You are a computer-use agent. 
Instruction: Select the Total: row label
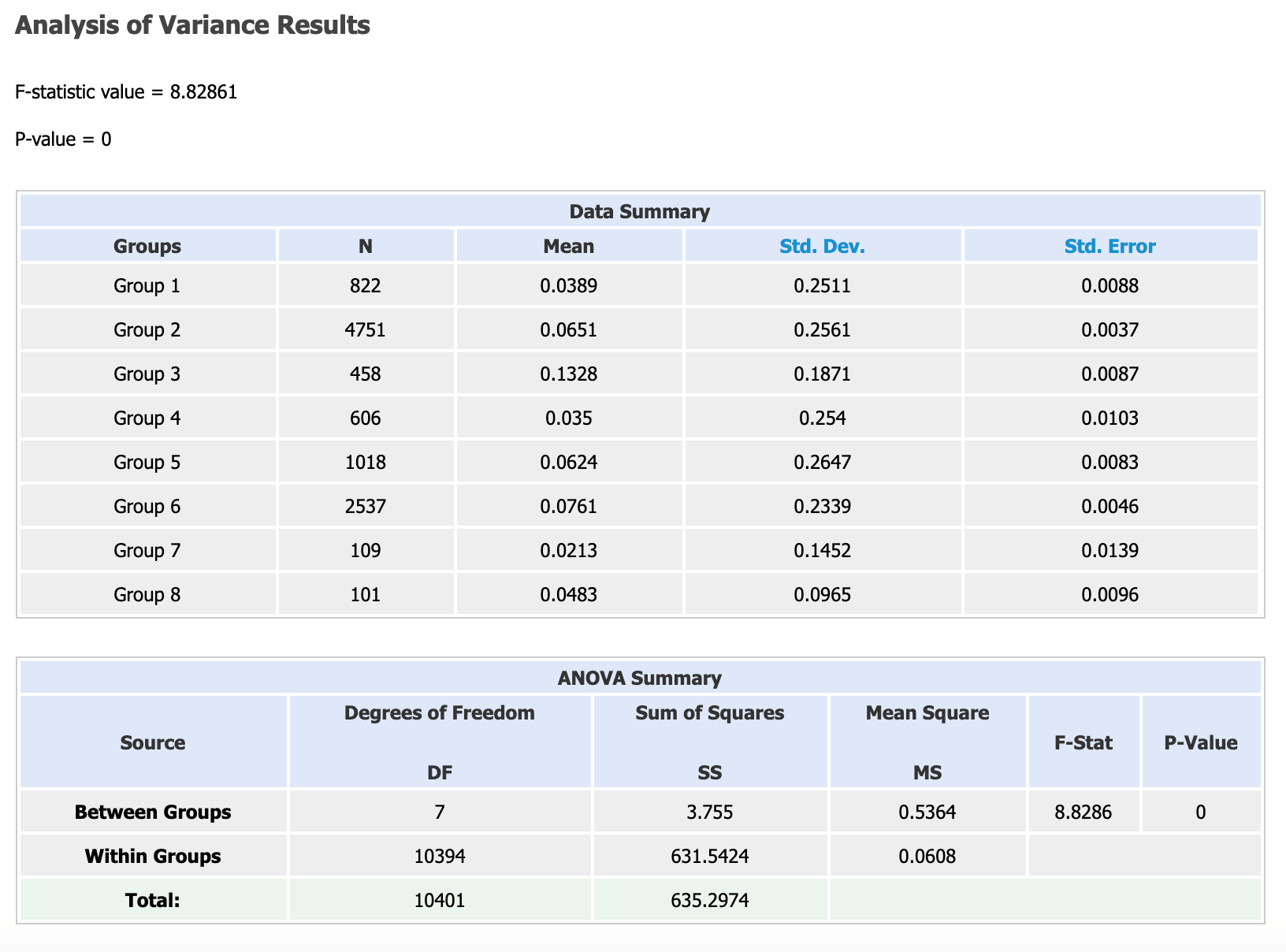pos(153,900)
